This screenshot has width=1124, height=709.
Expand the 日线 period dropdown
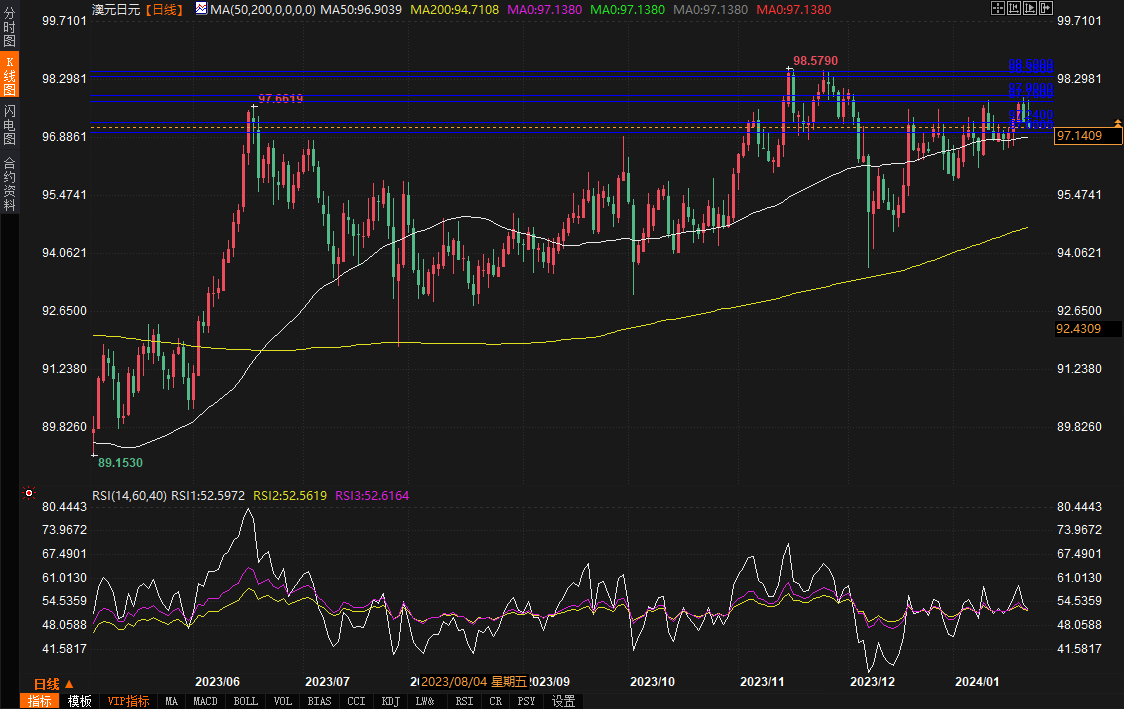click(x=54, y=684)
